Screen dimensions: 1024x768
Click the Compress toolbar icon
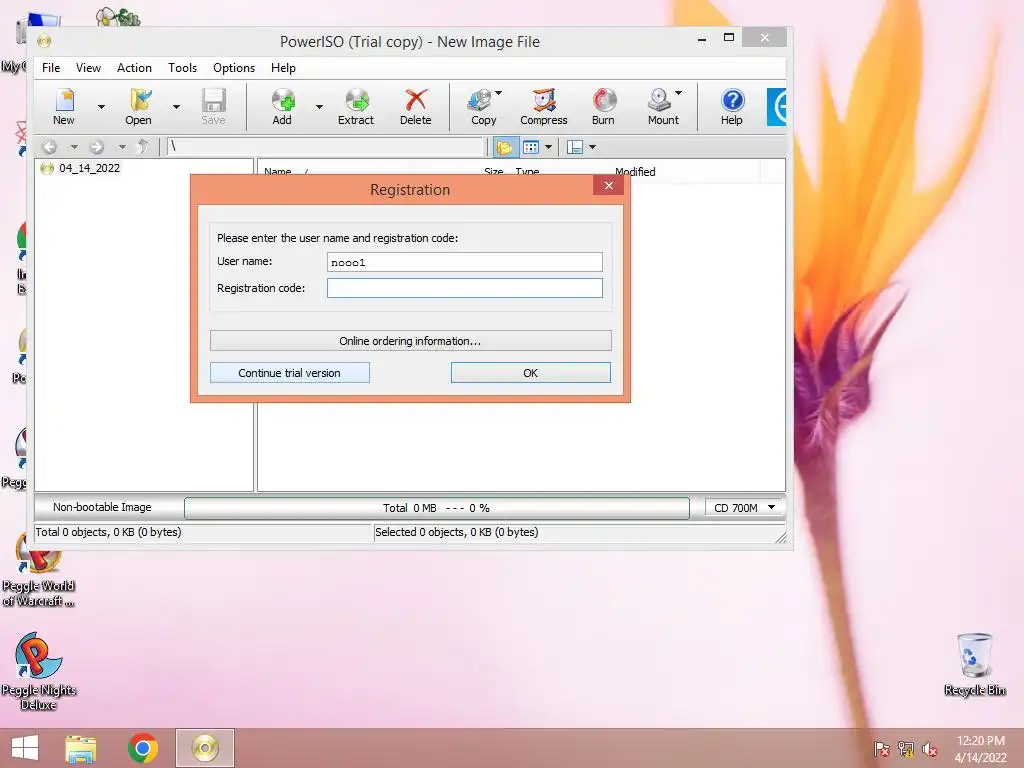tap(544, 106)
